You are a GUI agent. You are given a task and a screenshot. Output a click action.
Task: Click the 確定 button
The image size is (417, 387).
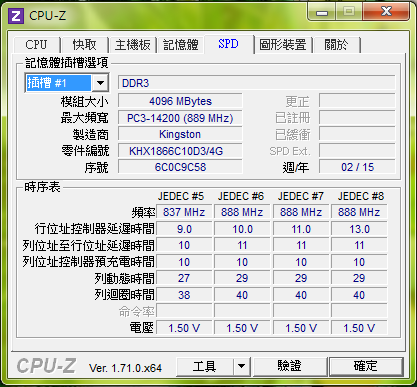(366, 366)
